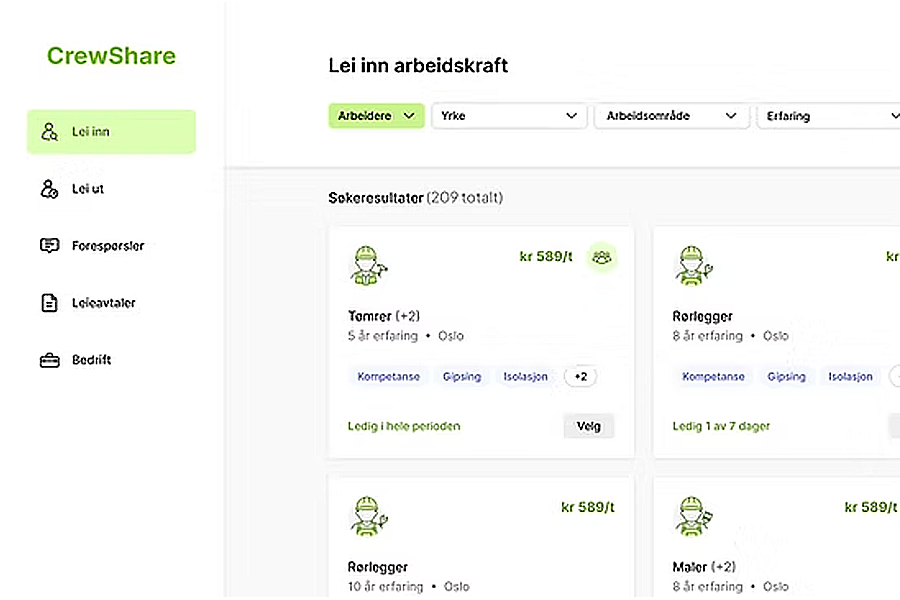Click the CrewShare logo
Viewport: 900px width, 600px height.
pyautogui.click(x=111, y=56)
